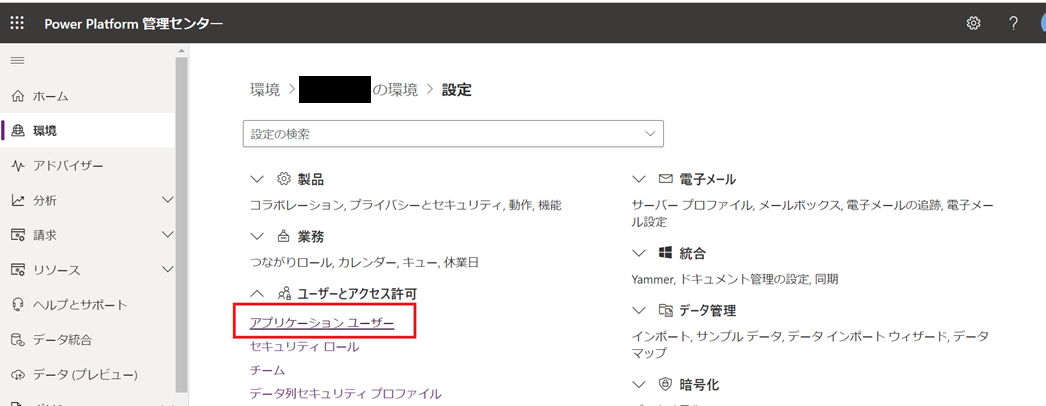
Task: Open the データ列セキュリティ プロファイル link
Action: coord(346,393)
